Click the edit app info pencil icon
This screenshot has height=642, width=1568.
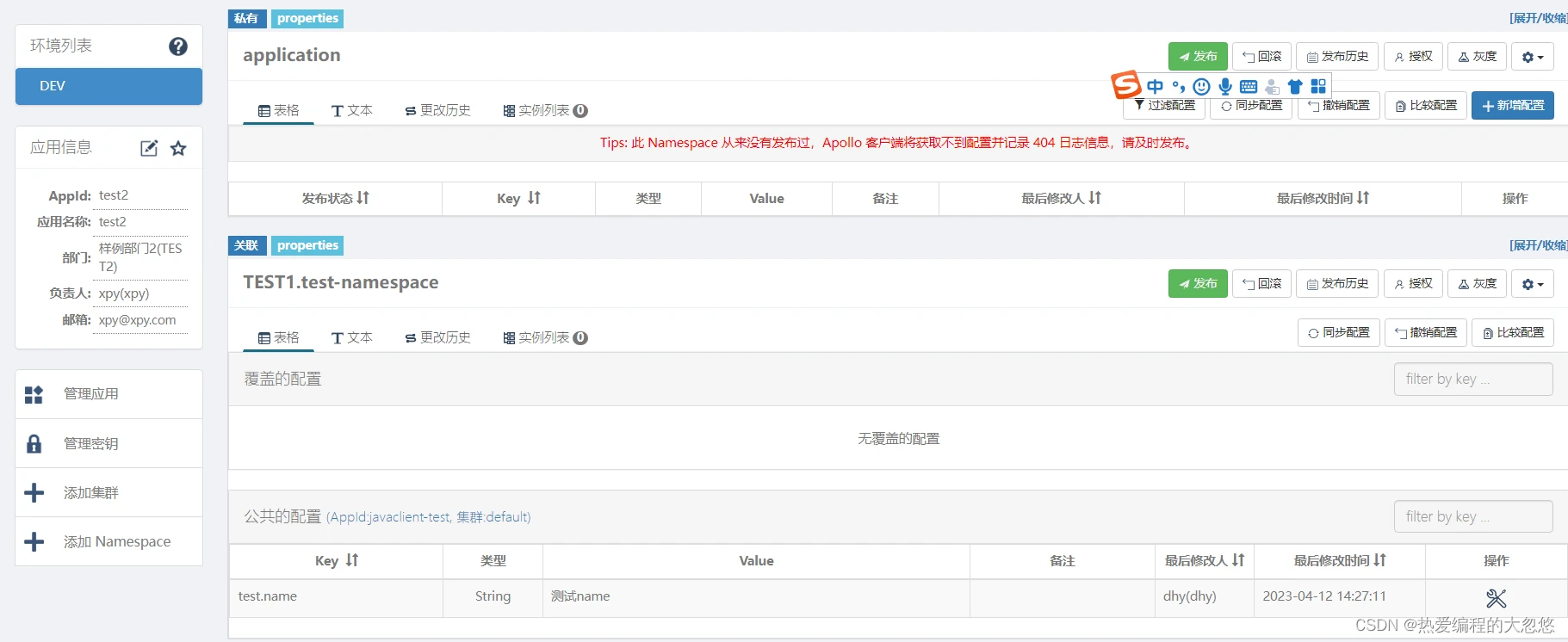coord(149,148)
